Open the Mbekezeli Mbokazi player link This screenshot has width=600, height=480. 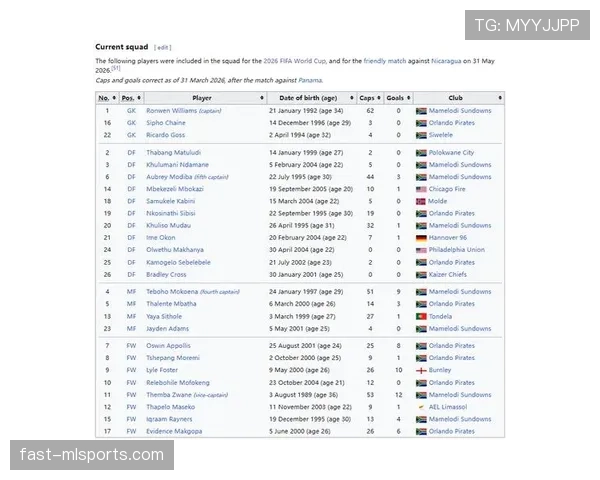(175, 189)
